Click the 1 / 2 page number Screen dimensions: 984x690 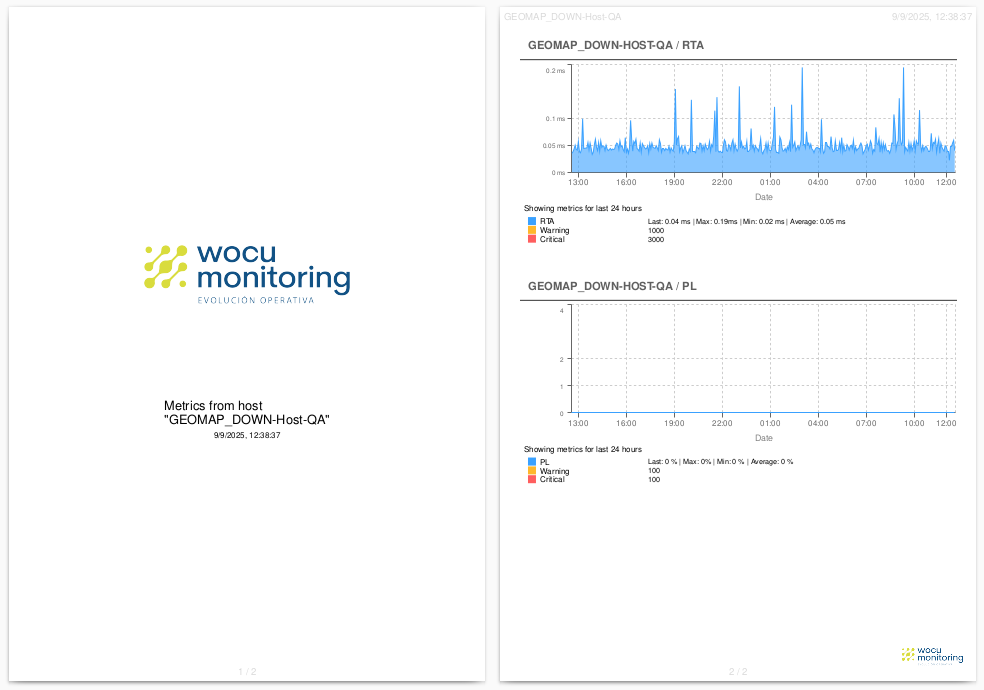pos(247,672)
